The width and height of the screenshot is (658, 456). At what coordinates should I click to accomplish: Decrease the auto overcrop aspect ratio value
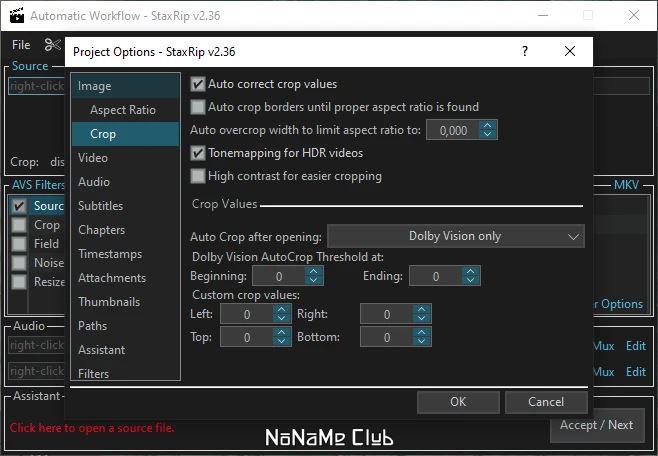tap(487, 134)
